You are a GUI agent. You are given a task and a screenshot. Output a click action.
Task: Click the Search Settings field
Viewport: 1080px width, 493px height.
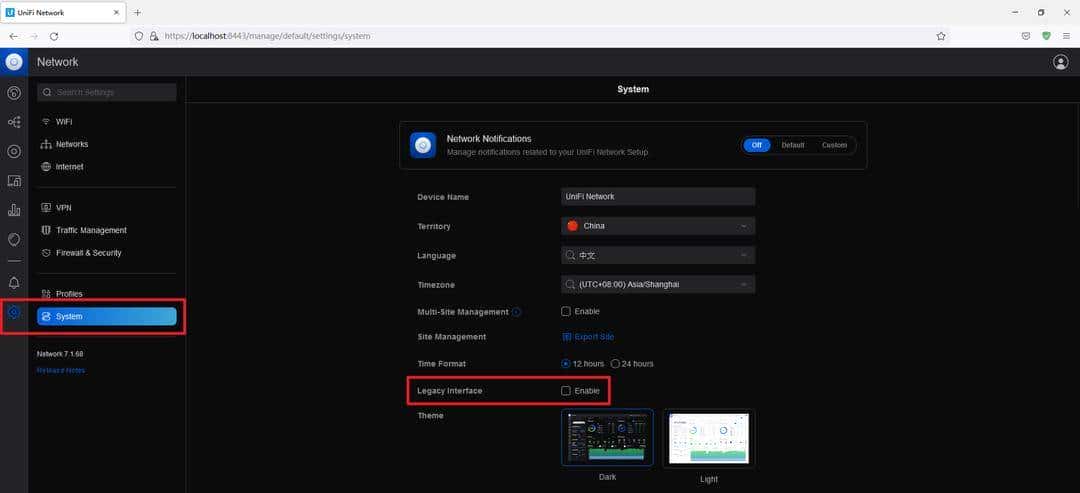107,92
